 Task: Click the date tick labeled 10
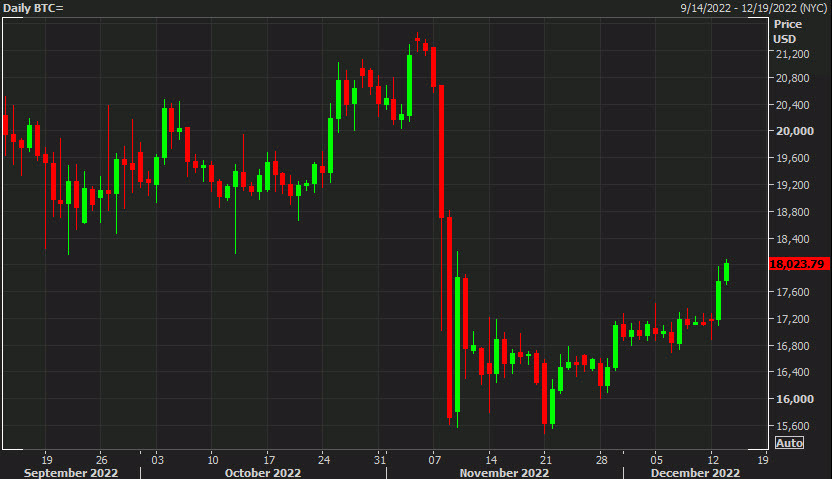(x=213, y=460)
